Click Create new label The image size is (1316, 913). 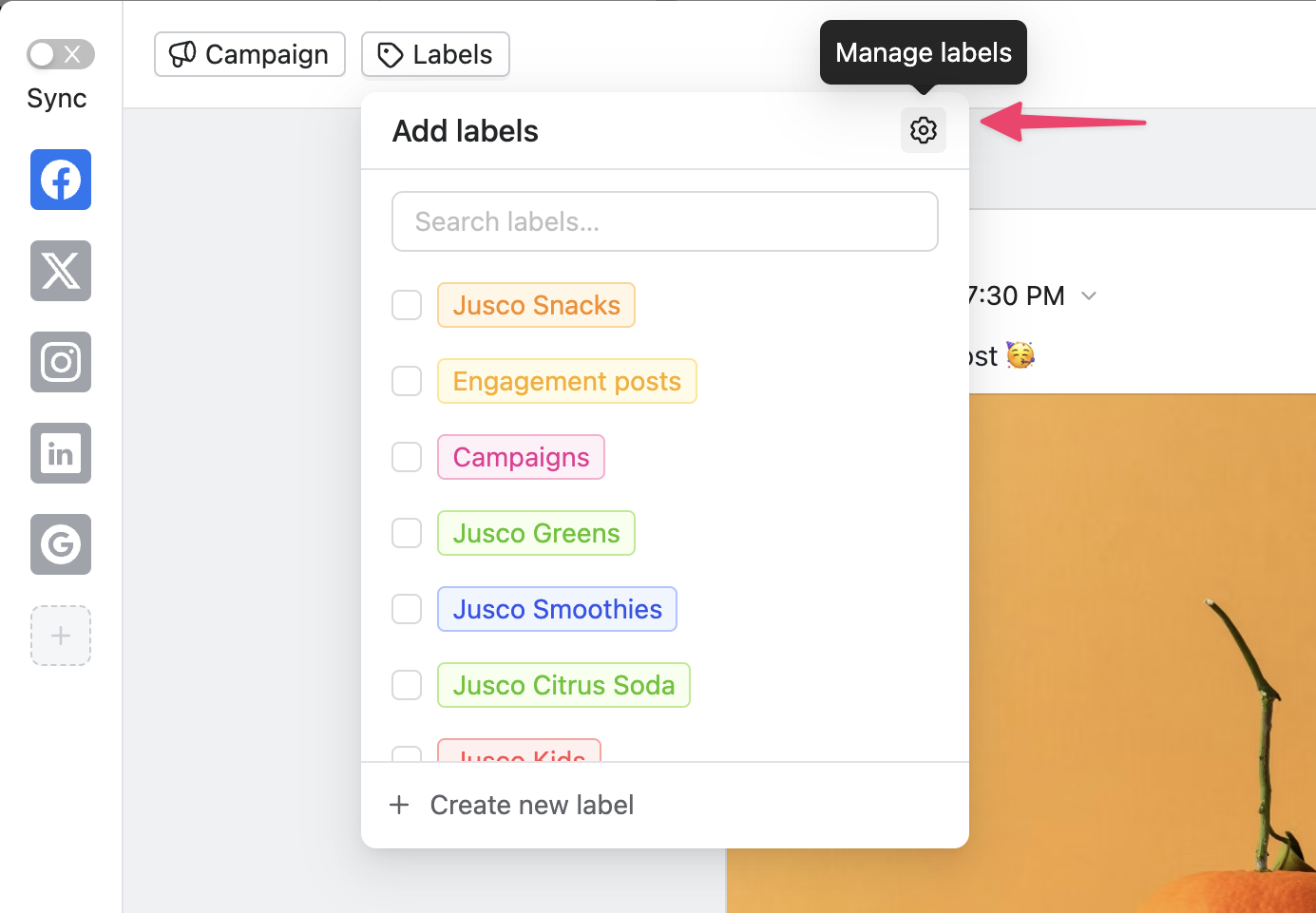[x=531, y=805]
